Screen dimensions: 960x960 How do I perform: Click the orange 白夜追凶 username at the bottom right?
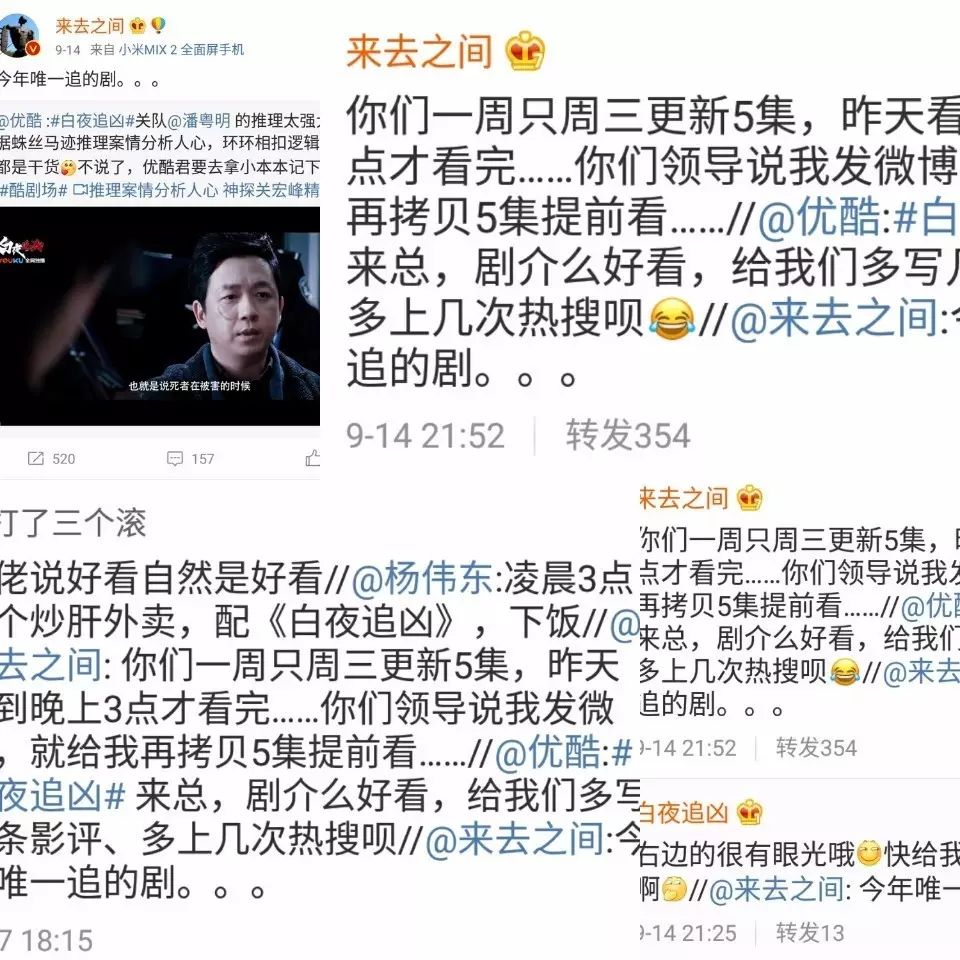tap(684, 812)
